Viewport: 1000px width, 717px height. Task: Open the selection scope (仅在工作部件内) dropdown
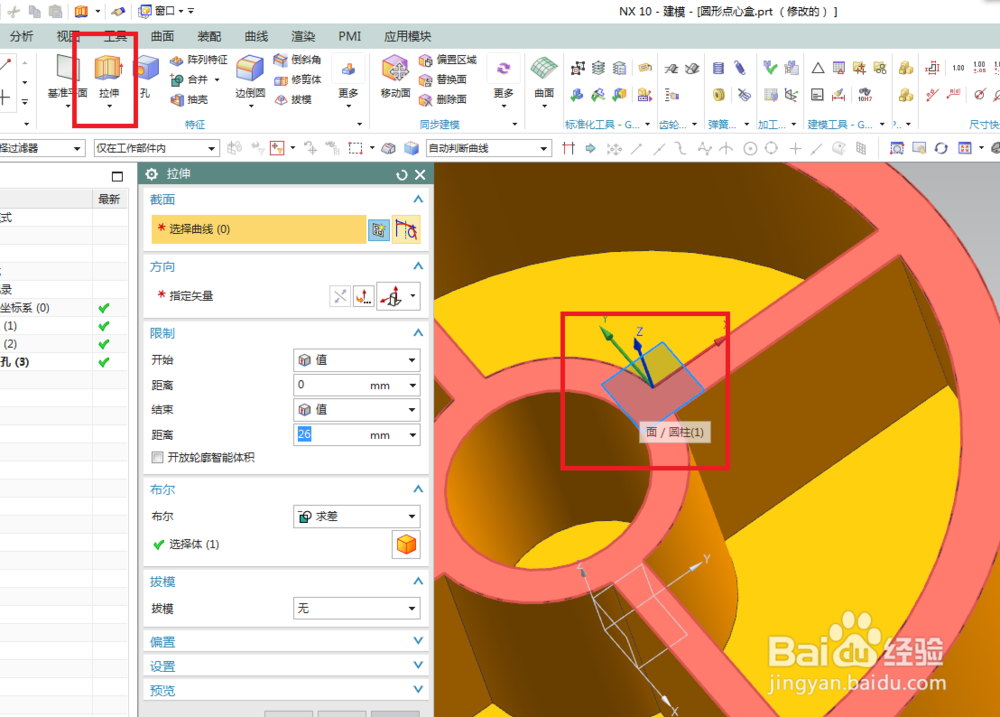156,148
